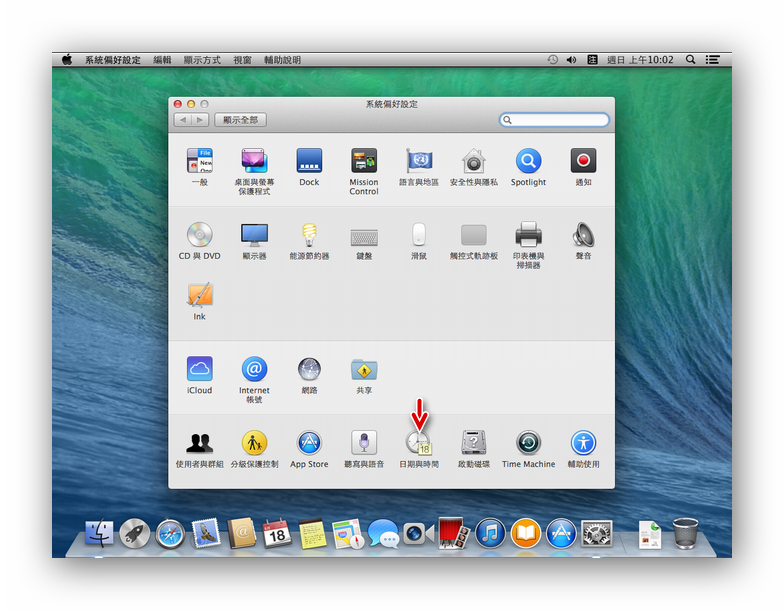Click the 顯示全部 button
The height and width of the screenshot is (610, 784).
tap(240, 120)
